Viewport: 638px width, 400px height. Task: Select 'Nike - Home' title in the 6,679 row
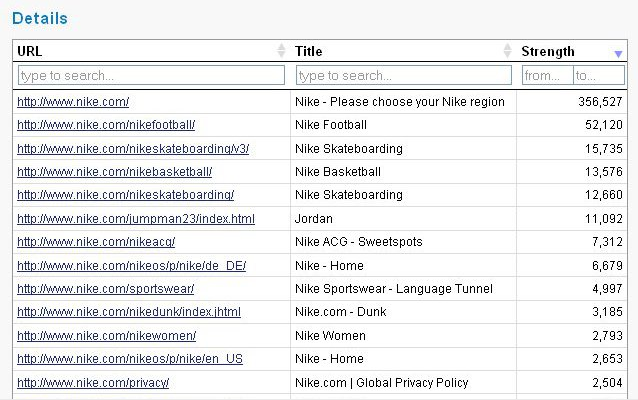pos(329,266)
